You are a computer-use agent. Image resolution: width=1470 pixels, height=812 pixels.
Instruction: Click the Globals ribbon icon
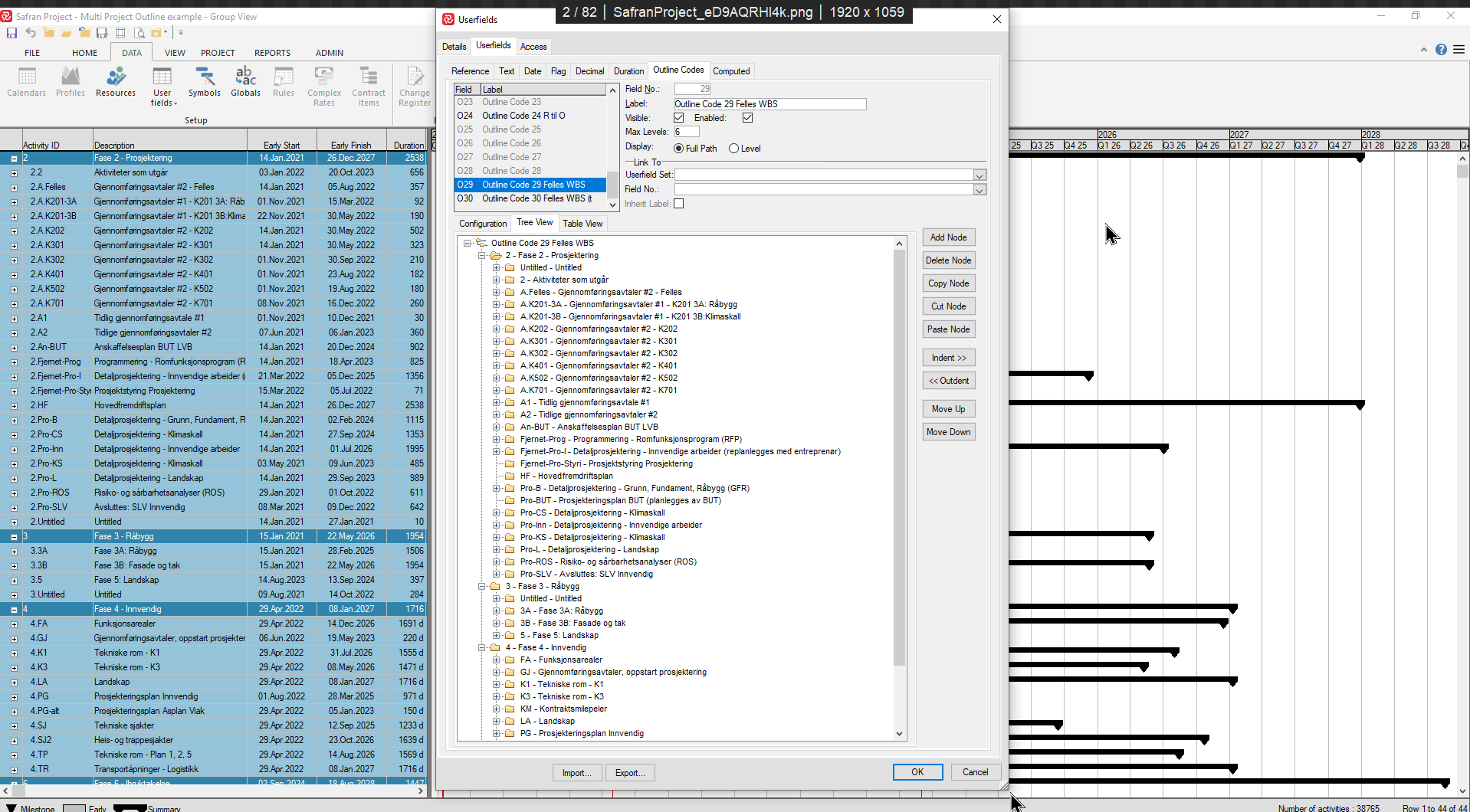[x=245, y=82]
